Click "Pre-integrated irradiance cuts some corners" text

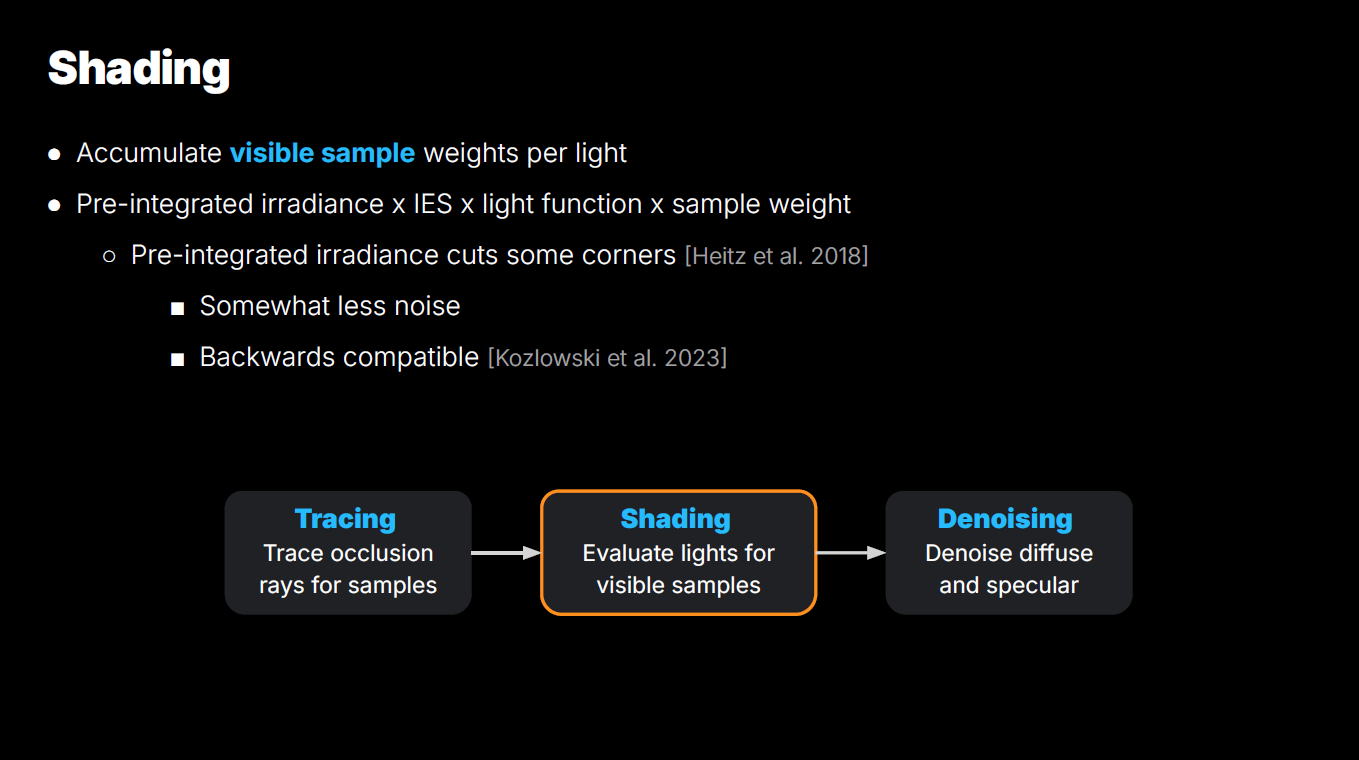coord(403,255)
